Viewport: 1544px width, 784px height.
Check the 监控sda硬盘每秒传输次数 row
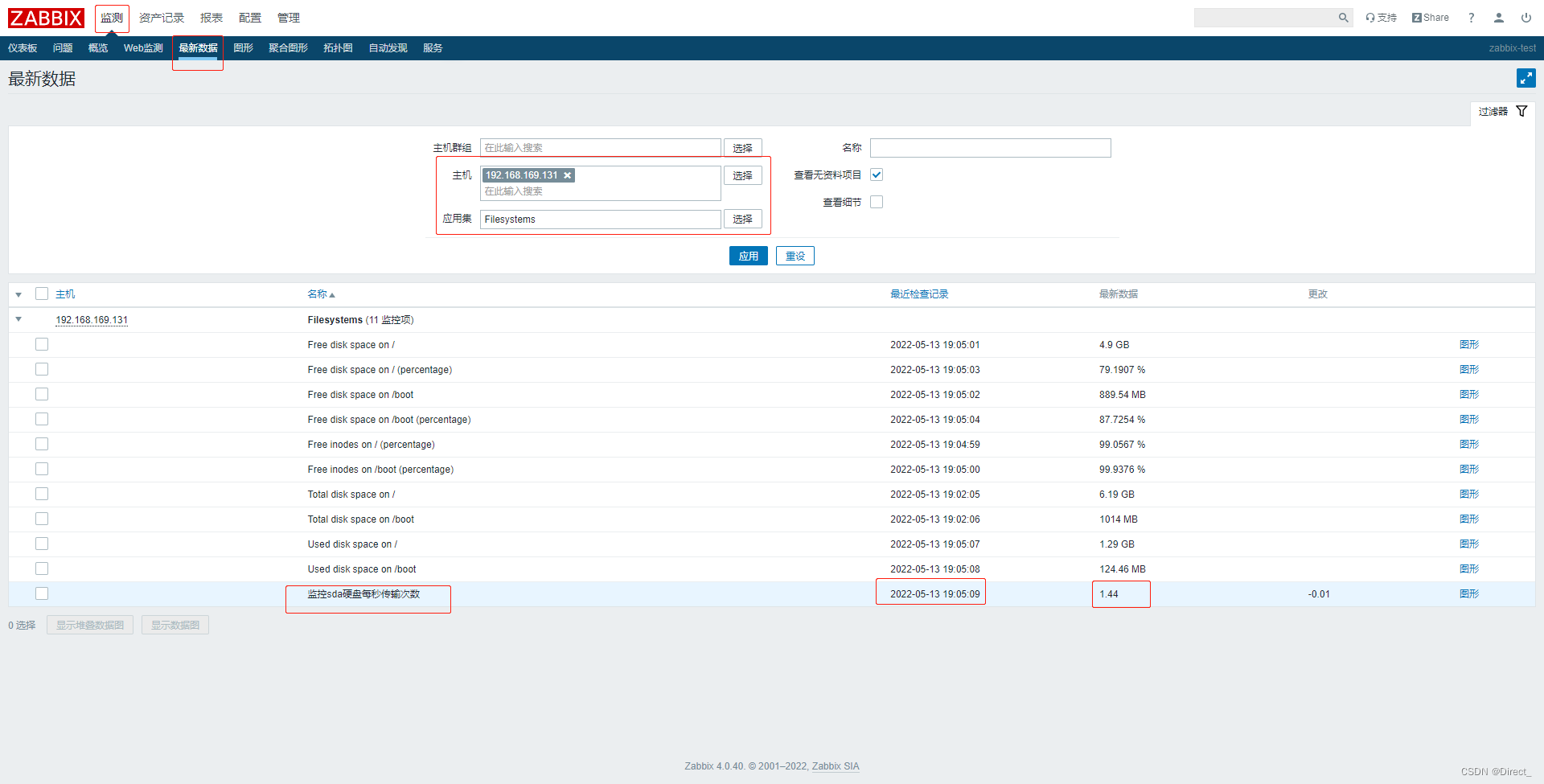(42, 593)
